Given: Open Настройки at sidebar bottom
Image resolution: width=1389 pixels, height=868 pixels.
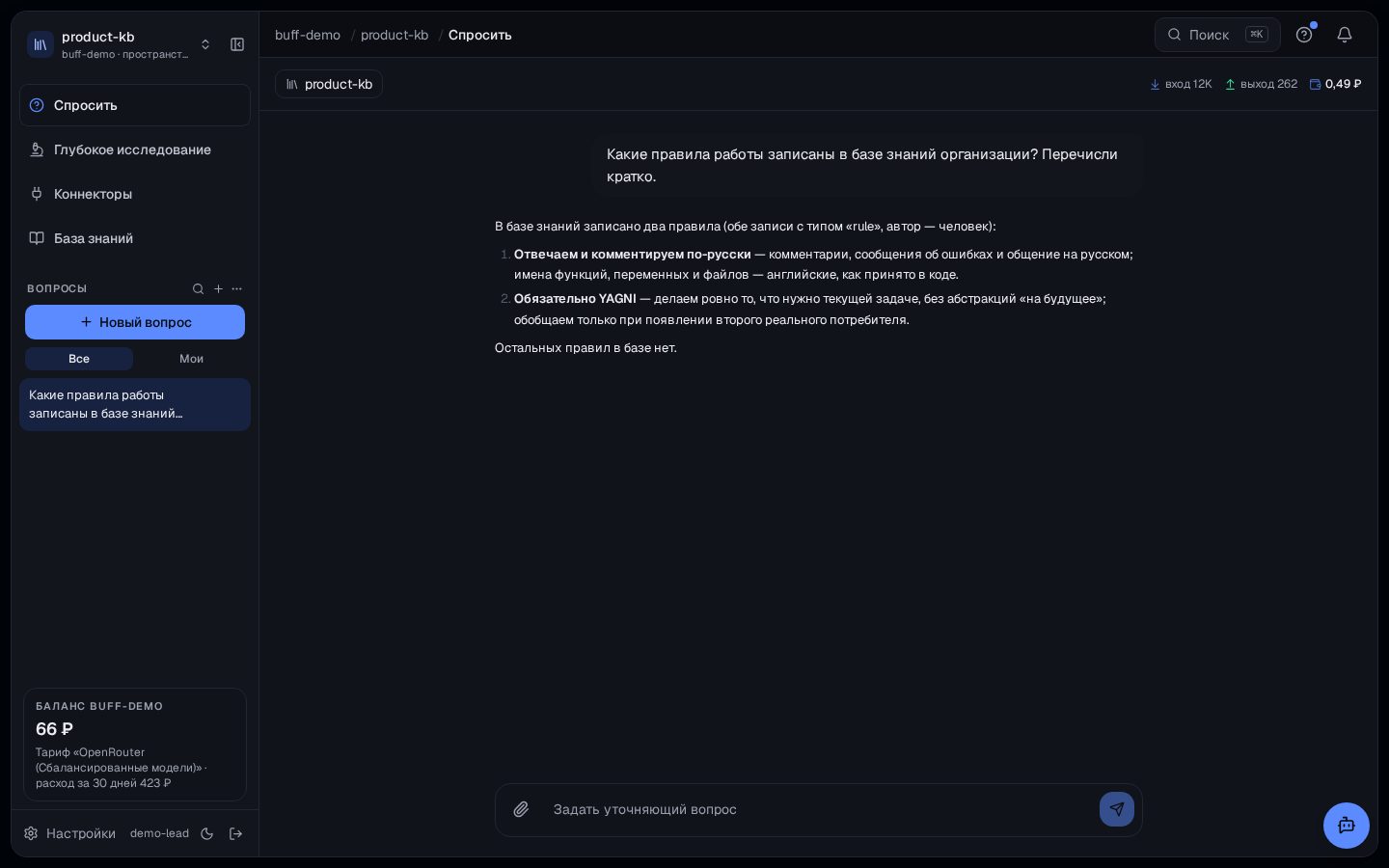Looking at the screenshot, I should point(70,833).
